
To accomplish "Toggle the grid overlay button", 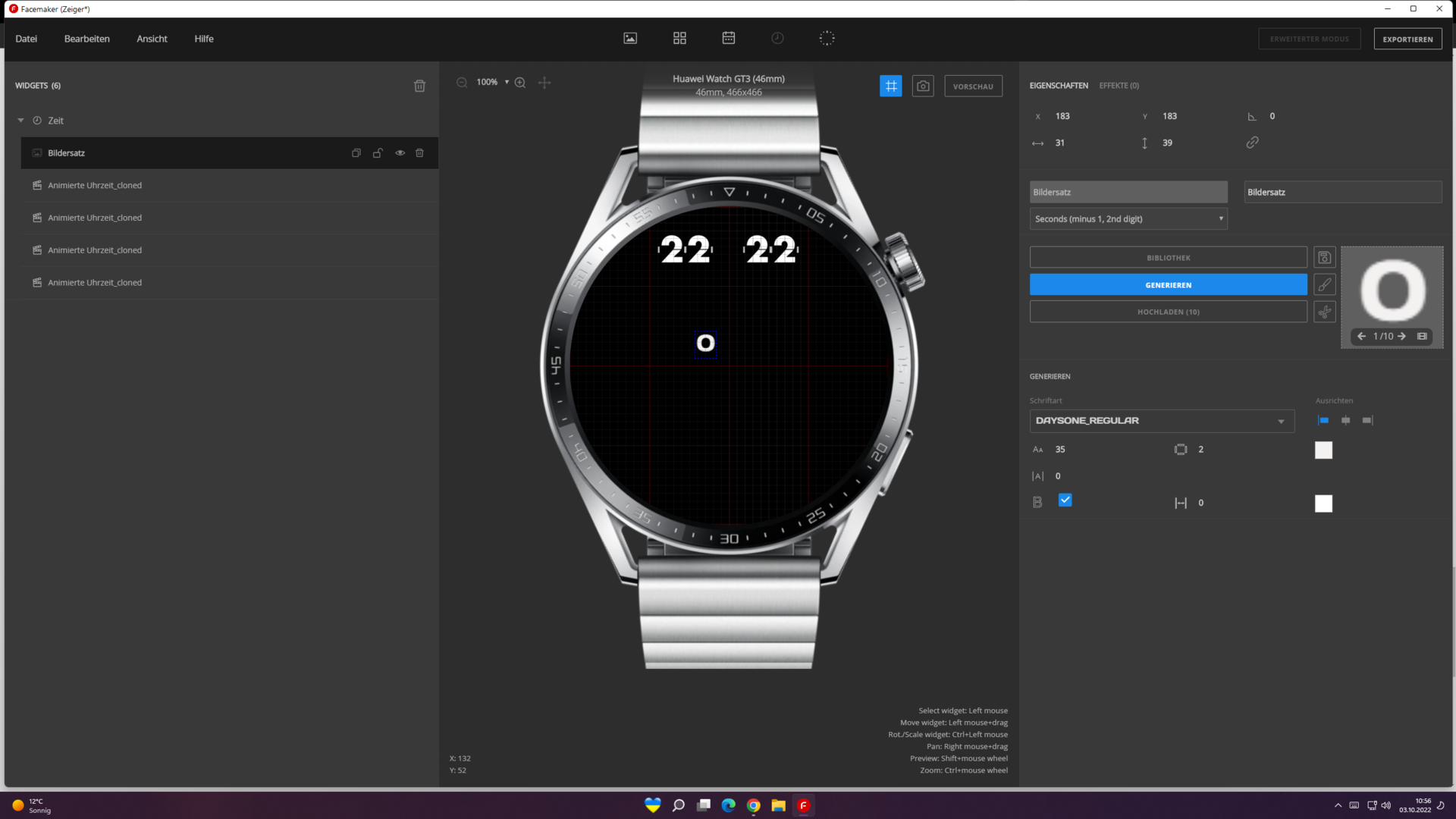I will tap(890, 86).
